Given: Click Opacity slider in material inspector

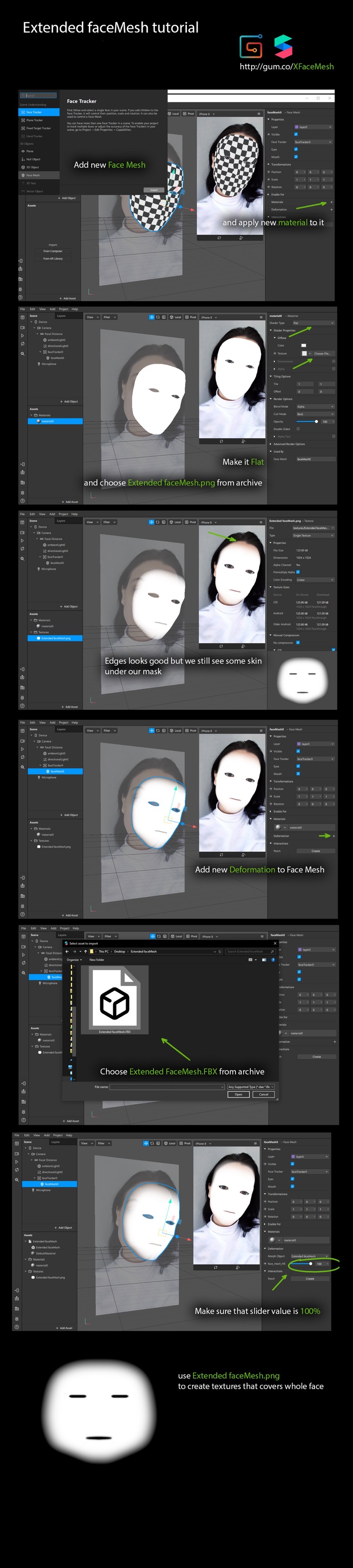Looking at the screenshot, I should pyautogui.click(x=307, y=421).
